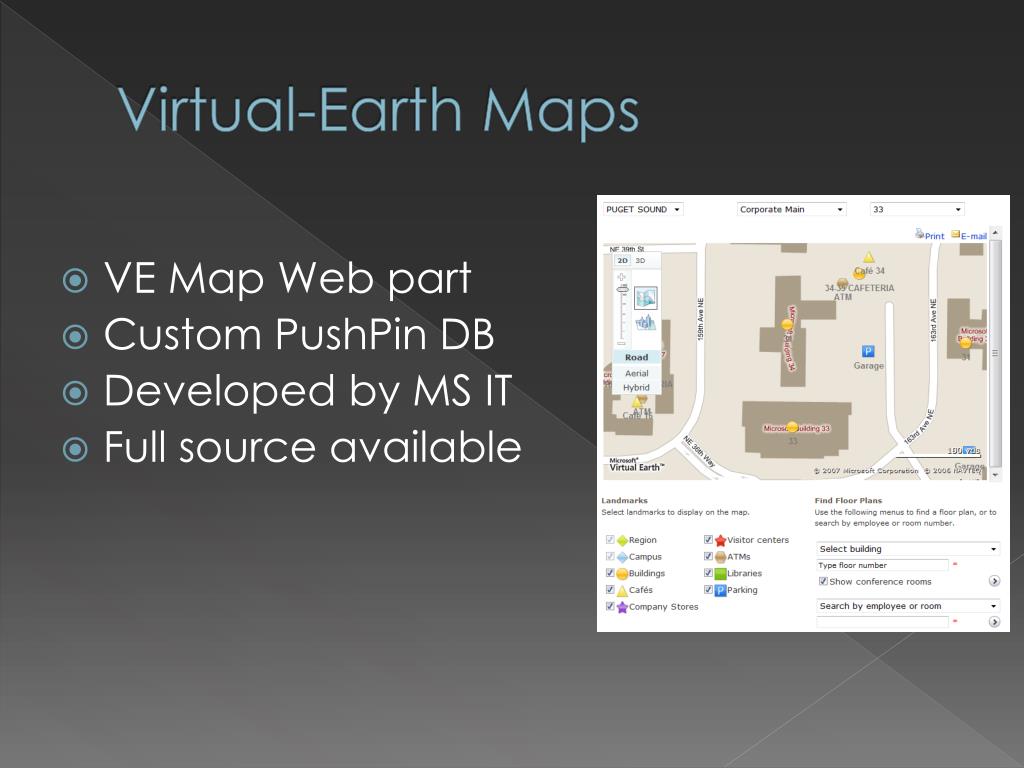The width and height of the screenshot is (1024, 768).
Task: Click the map panel scrollbar up arrow
Action: [995, 232]
